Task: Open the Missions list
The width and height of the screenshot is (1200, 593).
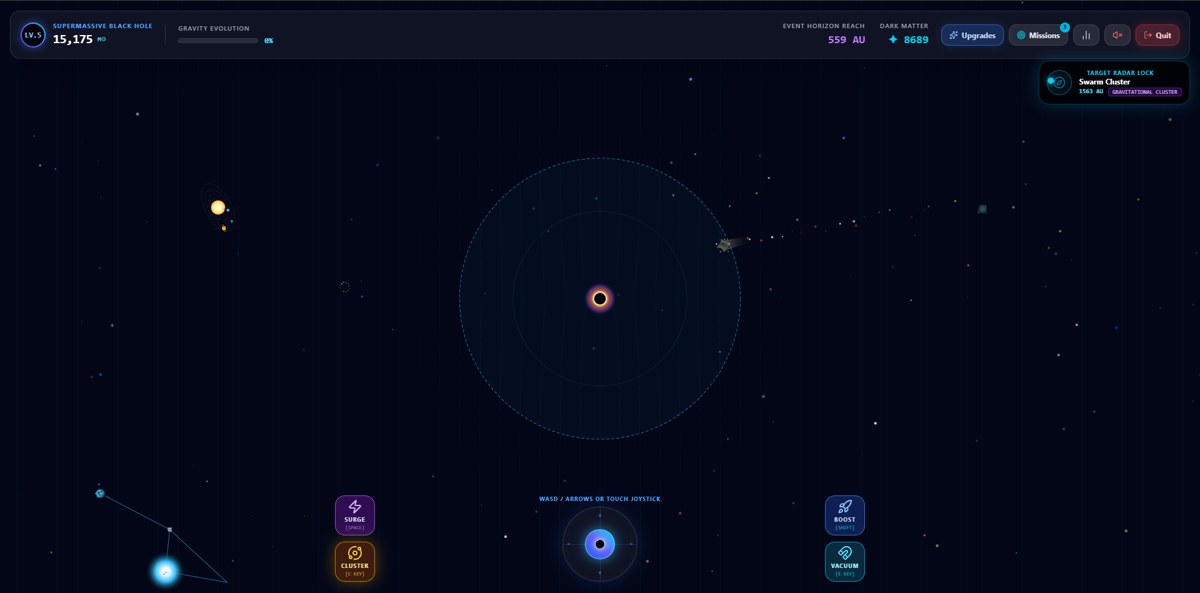Action: click(x=1038, y=35)
